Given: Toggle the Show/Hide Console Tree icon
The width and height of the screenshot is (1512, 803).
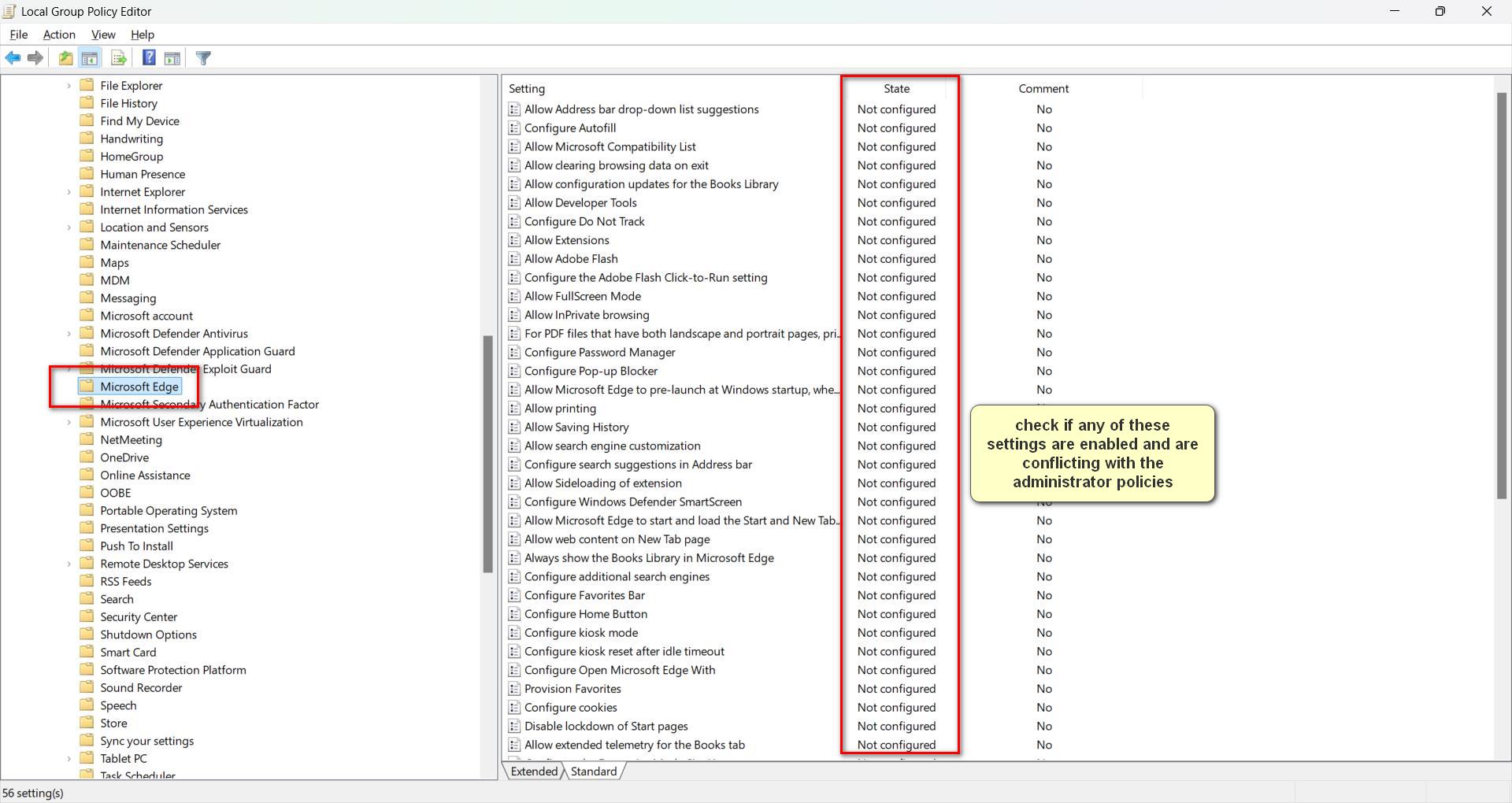Looking at the screenshot, I should click(89, 57).
